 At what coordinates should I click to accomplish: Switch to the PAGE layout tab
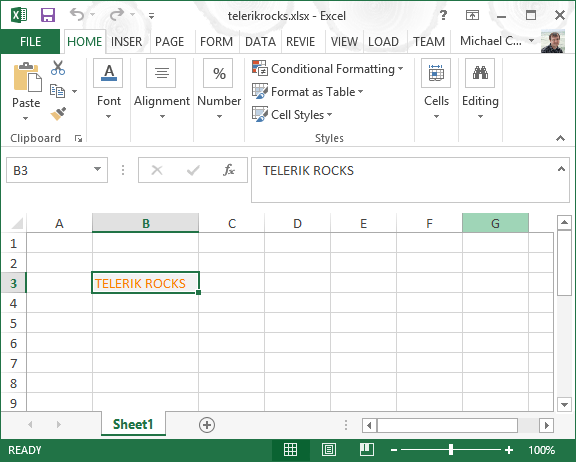click(169, 41)
